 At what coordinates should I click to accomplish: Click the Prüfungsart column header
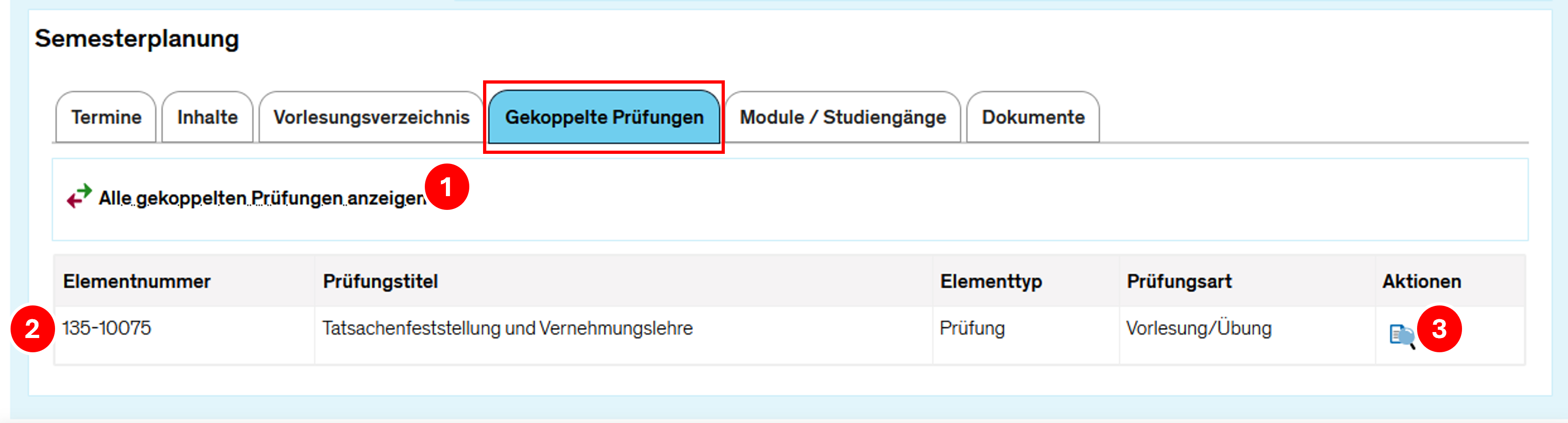tap(1179, 282)
